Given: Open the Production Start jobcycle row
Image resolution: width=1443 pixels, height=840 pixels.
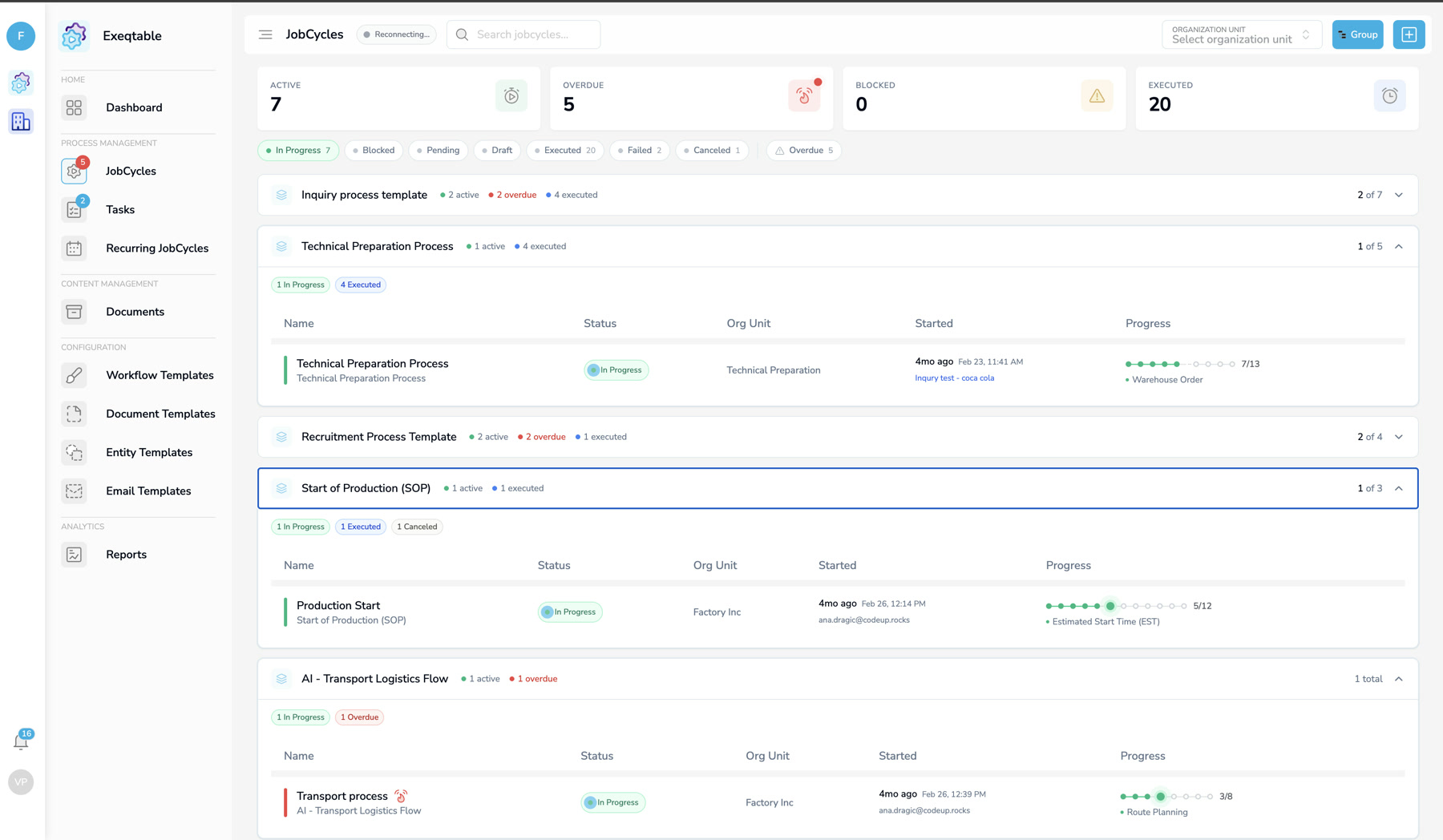Looking at the screenshot, I should coord(838,612).
